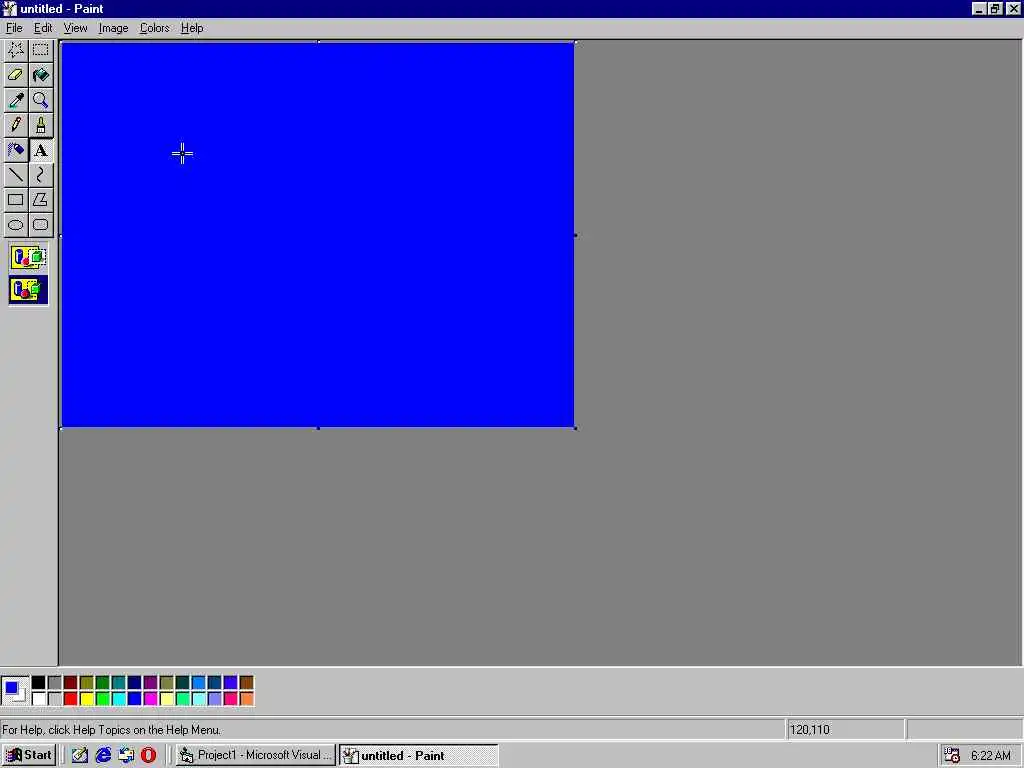Pick the maroon dark red swatch
Screen dimensions: 1024x768
coord(71,682)
